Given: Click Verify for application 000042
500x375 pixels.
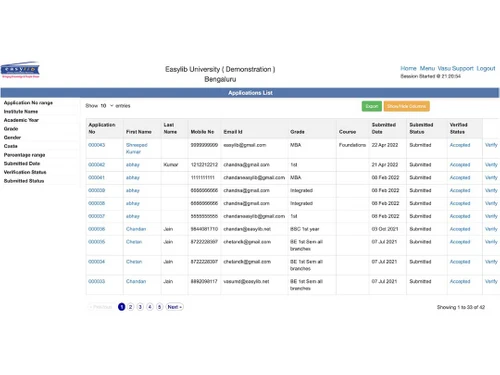Looking at the screenshot, I should point(491,165).
